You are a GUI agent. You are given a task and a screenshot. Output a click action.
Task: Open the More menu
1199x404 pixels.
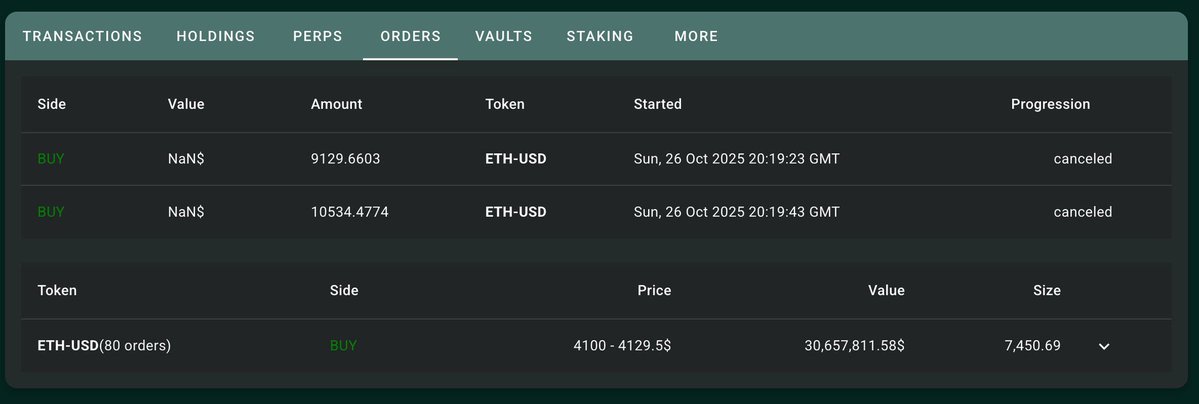coord(696,36)
